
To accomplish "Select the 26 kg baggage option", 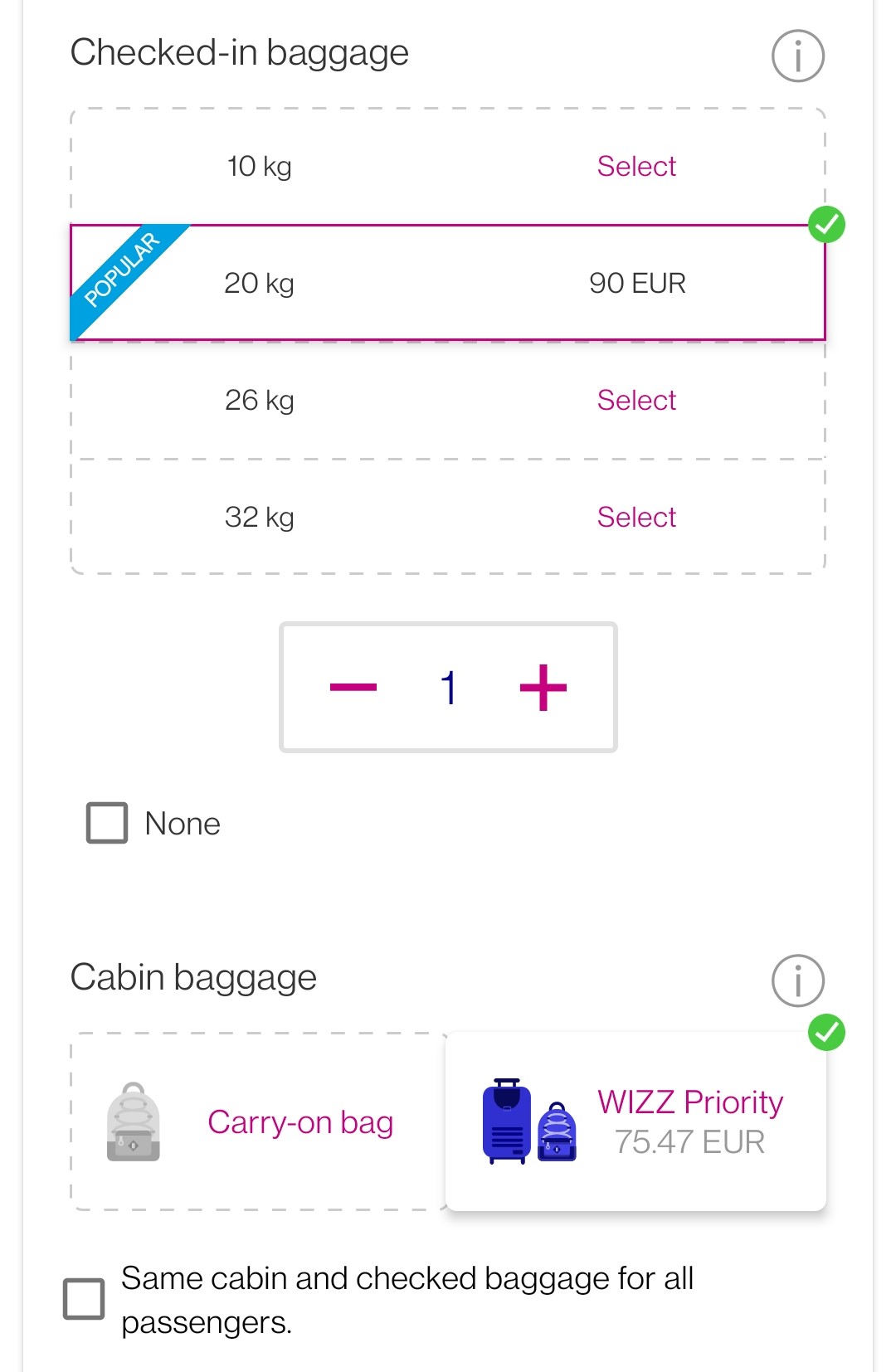I will point(448,400).
